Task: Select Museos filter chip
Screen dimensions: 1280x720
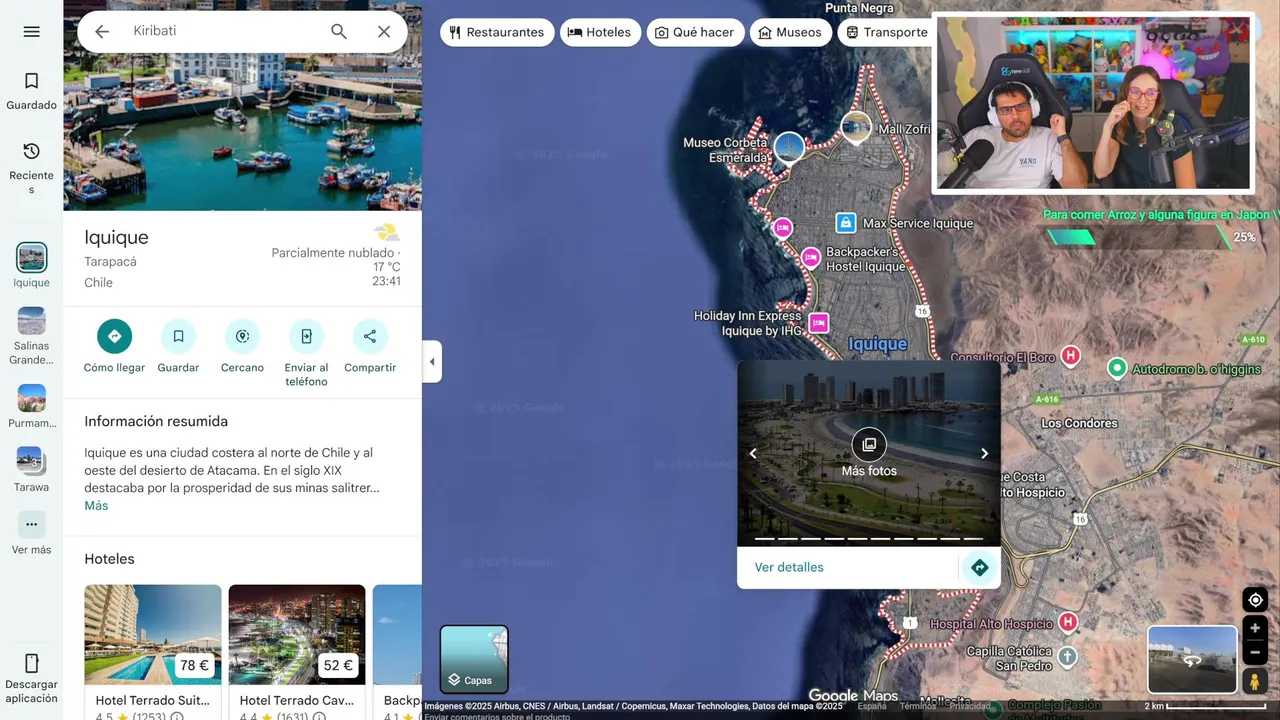Action: click(x=790, y=32)
